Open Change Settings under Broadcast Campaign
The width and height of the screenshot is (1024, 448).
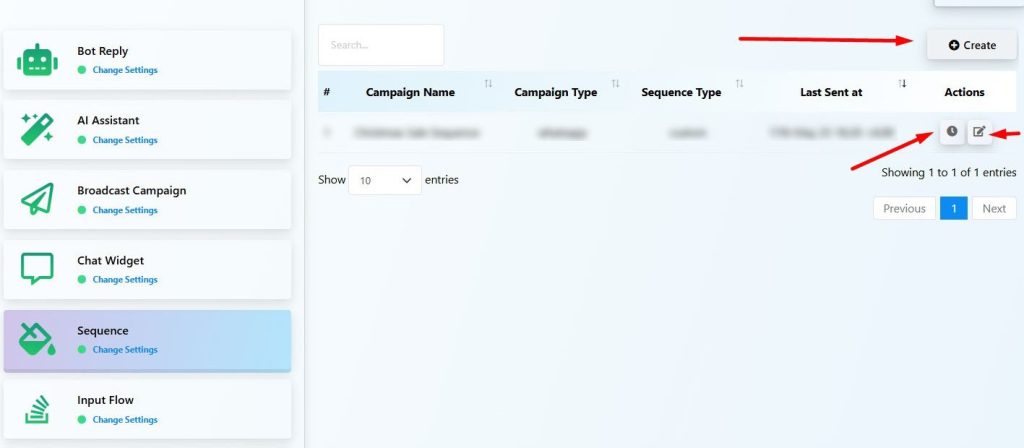tap(125, 211)
